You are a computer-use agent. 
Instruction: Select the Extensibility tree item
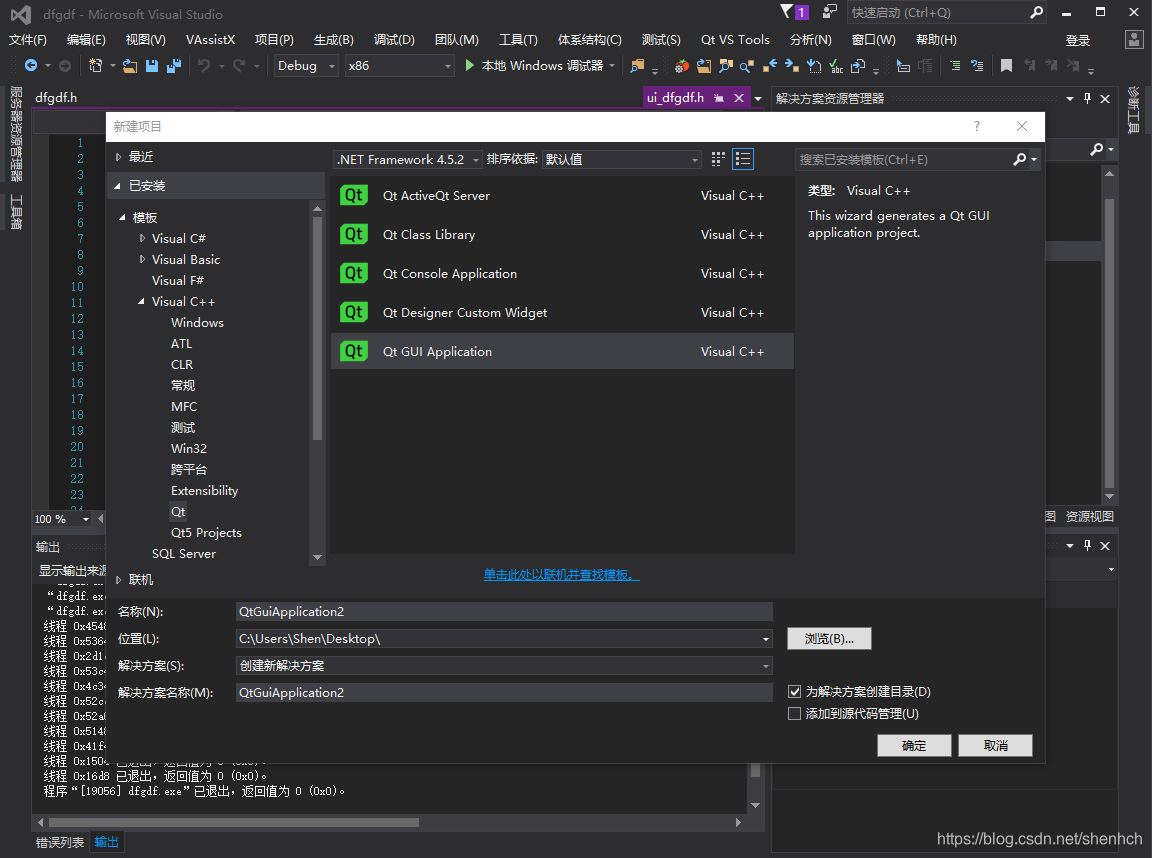coord(204,490)
